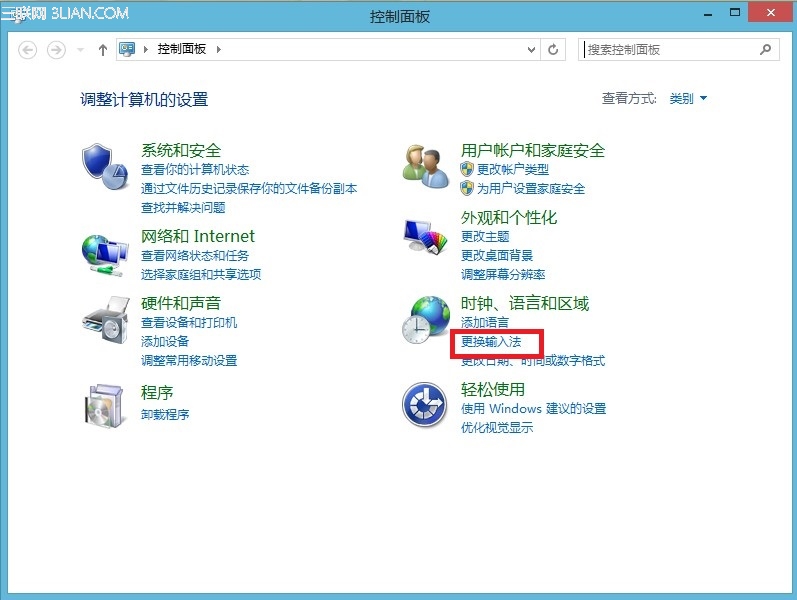Viewport: 797px width, 600px height.
Task: Select the 控制面板 breadcrumb item
Action: click(x=181, y=49)
